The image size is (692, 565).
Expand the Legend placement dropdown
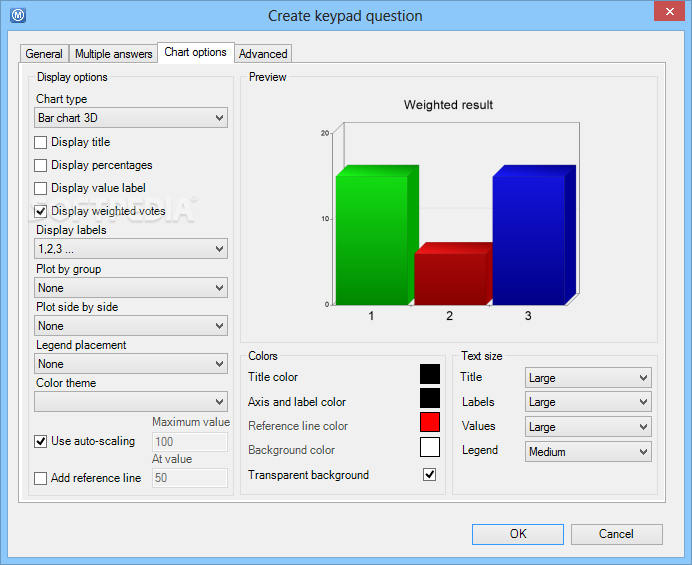pyautogui.click(x=131, y=364)
